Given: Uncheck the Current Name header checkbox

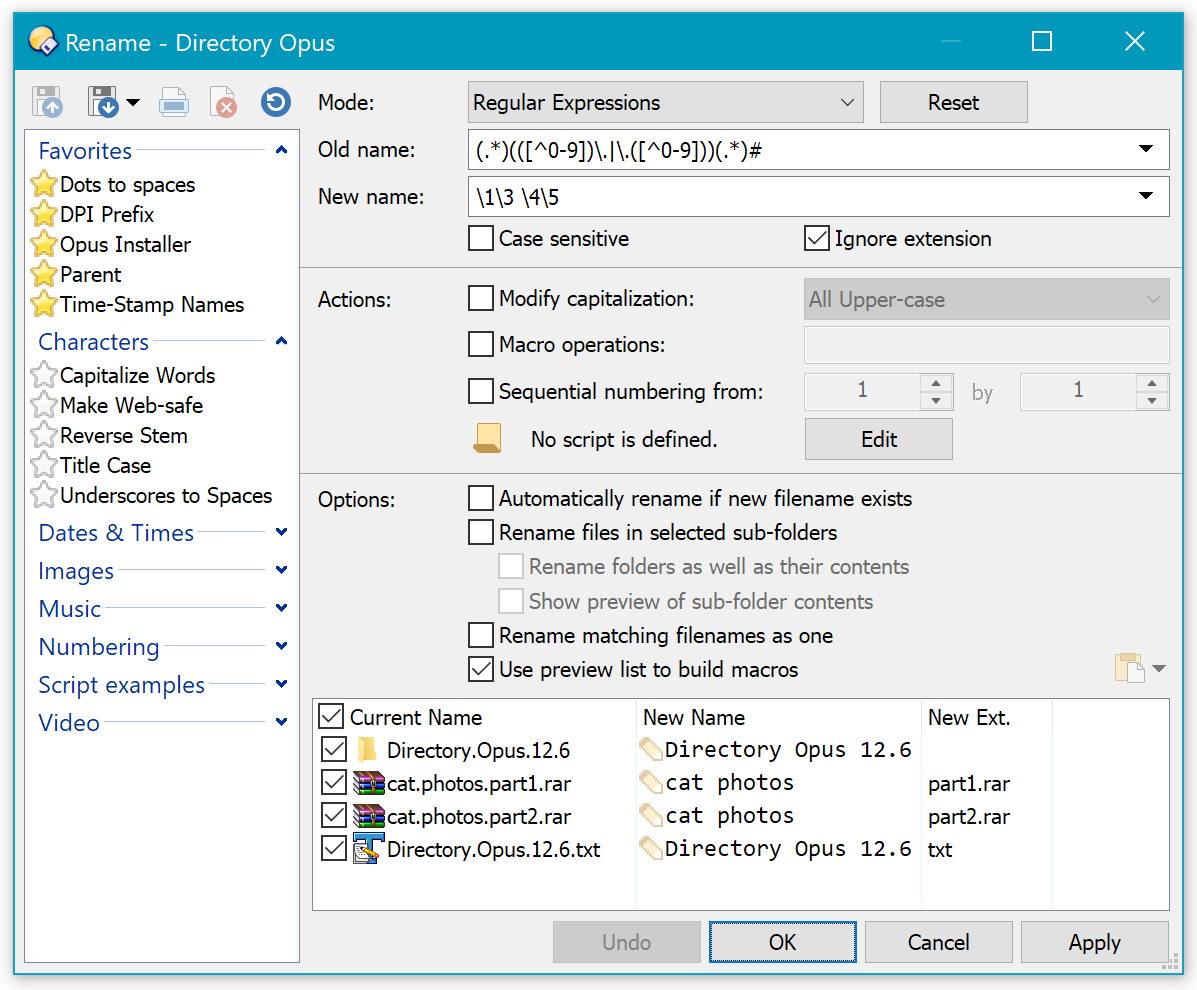Looking at the screenshot, I should pyautogui.click(x=332, y=716).
